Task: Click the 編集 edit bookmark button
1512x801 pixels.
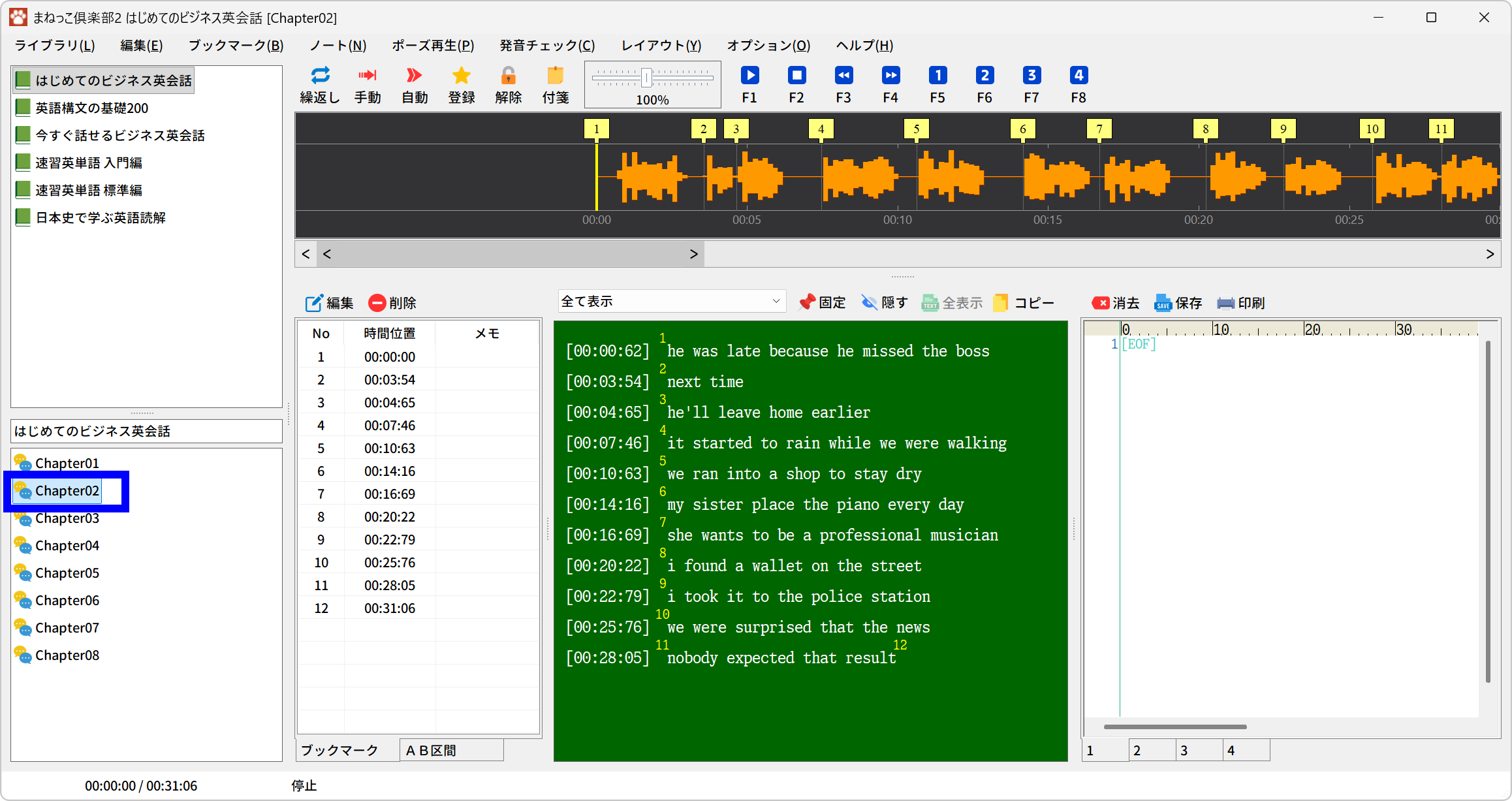Action: 330,303
